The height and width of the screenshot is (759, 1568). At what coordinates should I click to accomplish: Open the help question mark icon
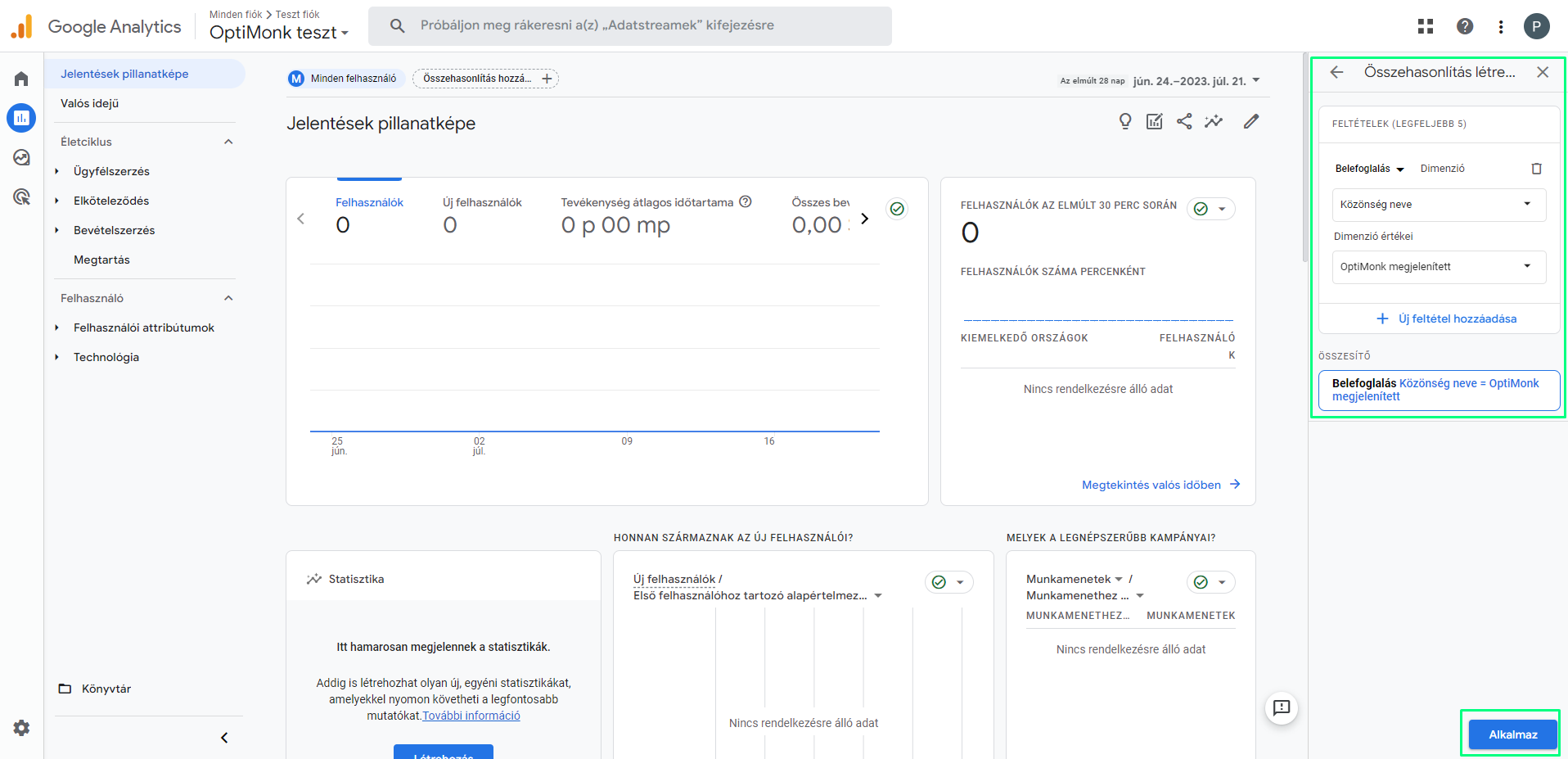click(x=1465, y=26)
